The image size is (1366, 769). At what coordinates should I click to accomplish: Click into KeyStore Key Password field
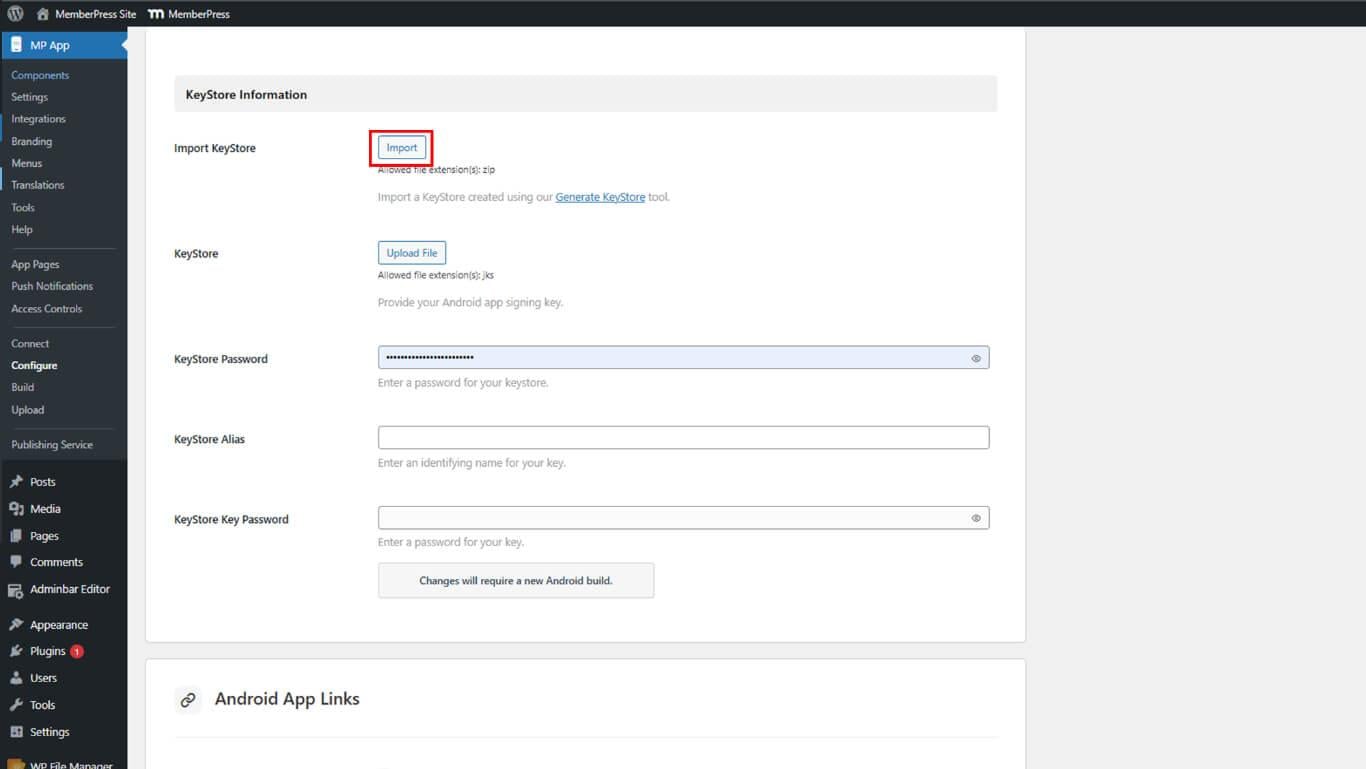(670, 518)
